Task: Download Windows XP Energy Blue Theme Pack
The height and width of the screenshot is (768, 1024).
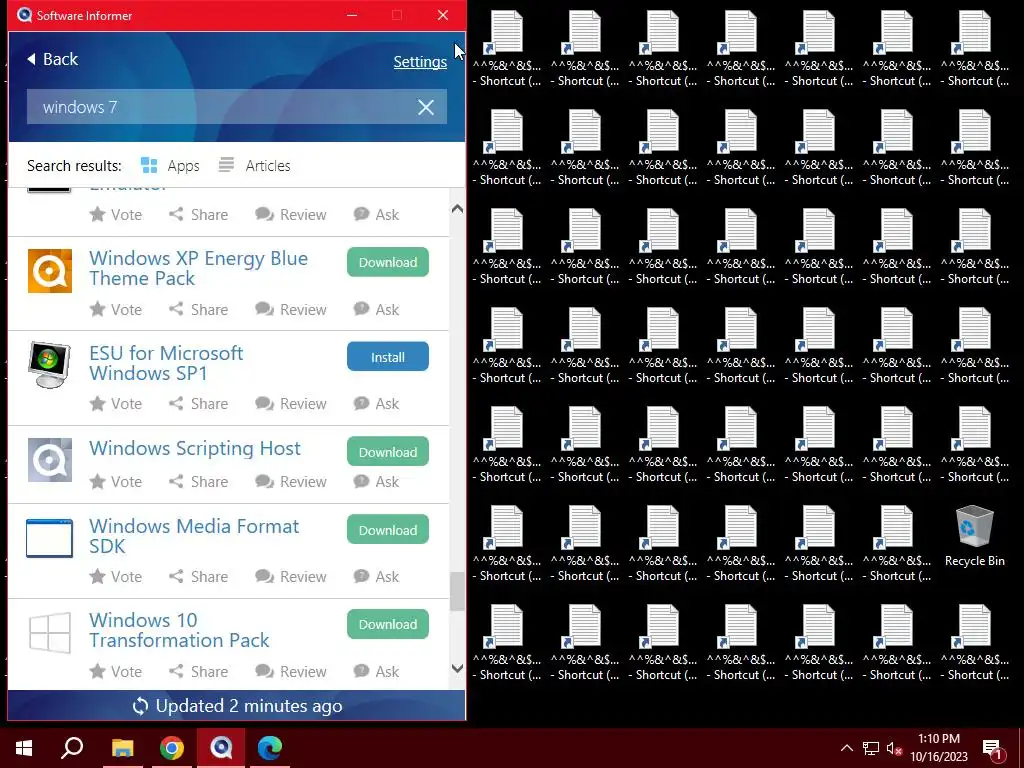Action: [388, 262]
